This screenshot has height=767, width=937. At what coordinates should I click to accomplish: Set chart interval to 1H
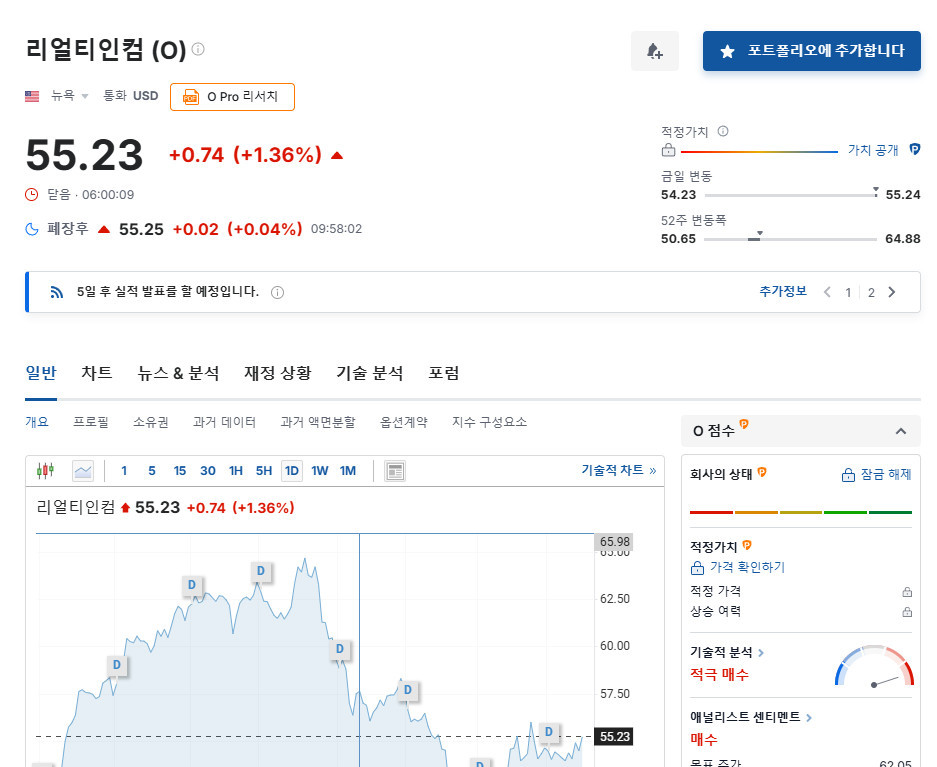tap(236, 471)
